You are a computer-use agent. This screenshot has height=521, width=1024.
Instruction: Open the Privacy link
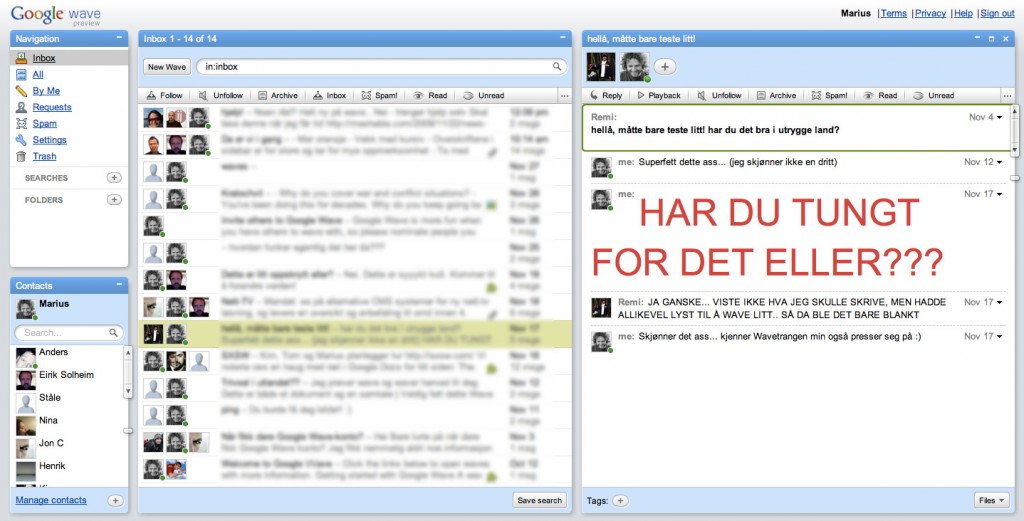pyautogui.click(x=930, y=13)
